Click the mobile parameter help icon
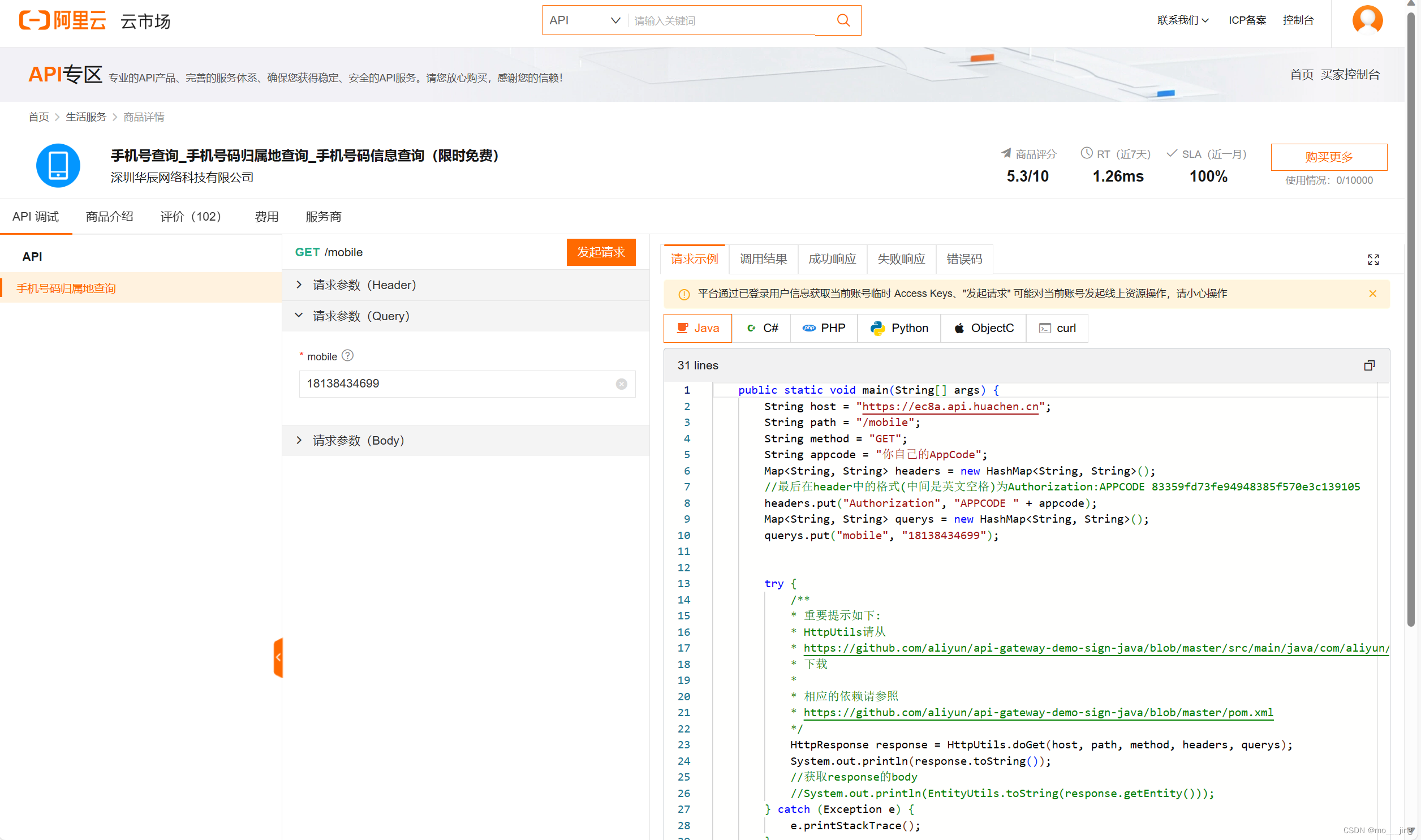This screenshot has width=1421, height=840. [x=347, y=355]
